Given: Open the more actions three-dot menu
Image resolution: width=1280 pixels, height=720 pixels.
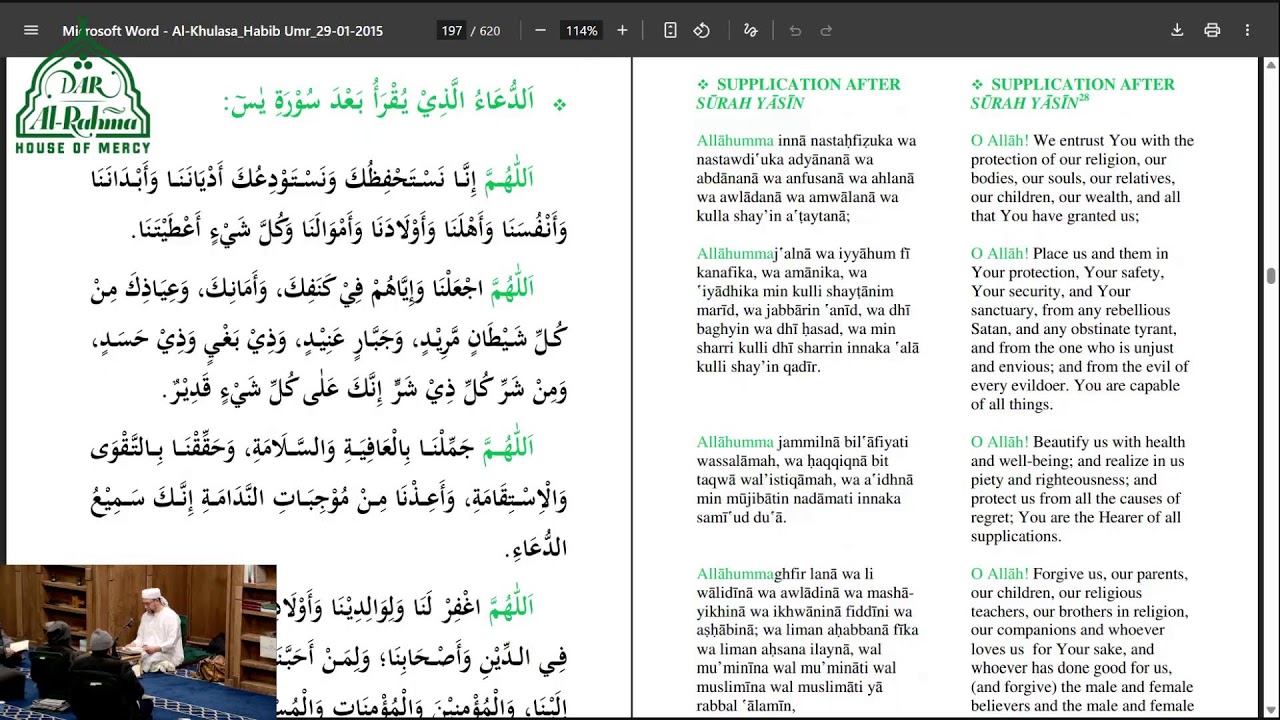Looking at the screenshot, I should (x=1247, y=30).
